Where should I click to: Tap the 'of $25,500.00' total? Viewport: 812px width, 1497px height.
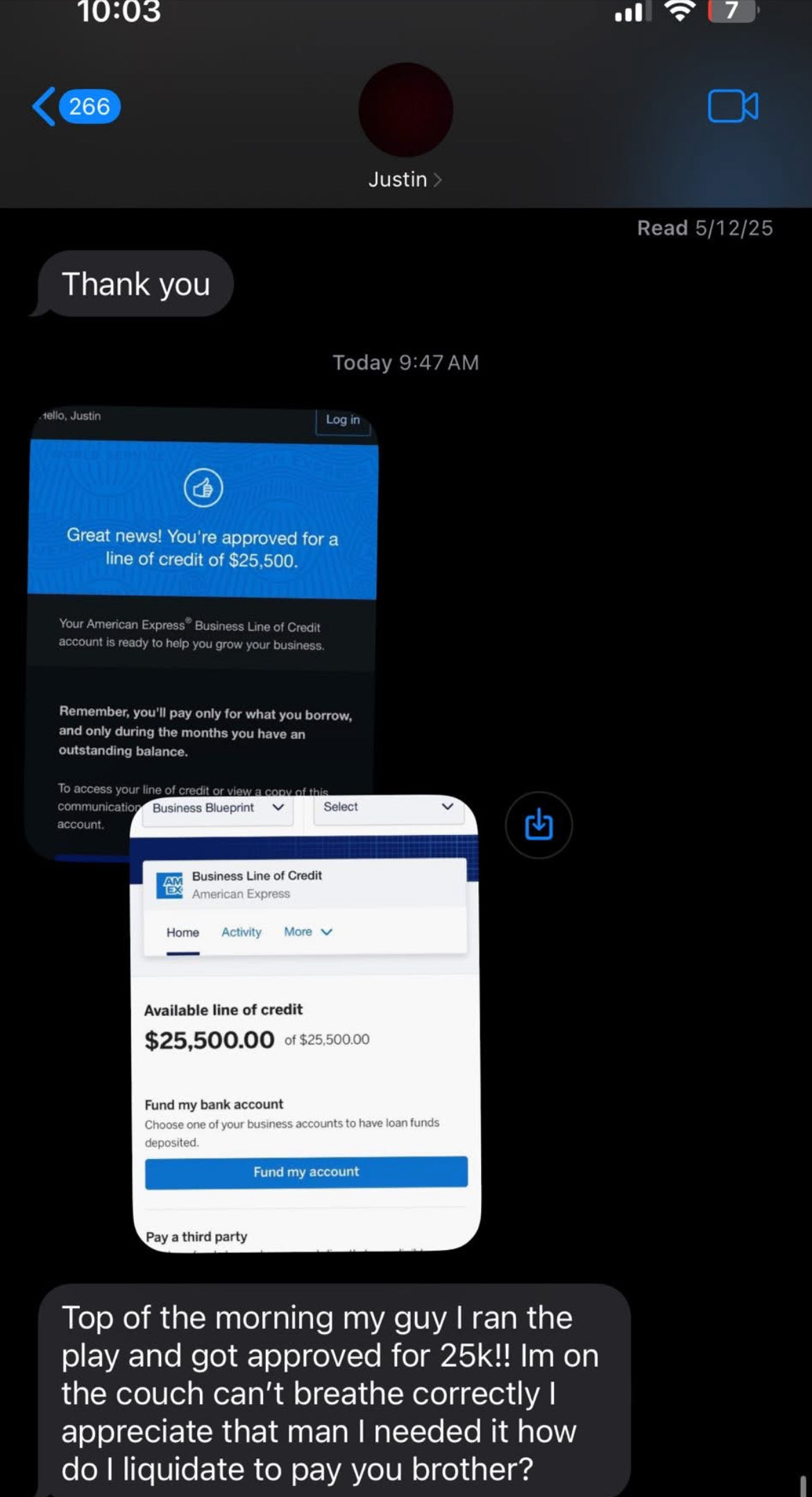point(327,1040)
